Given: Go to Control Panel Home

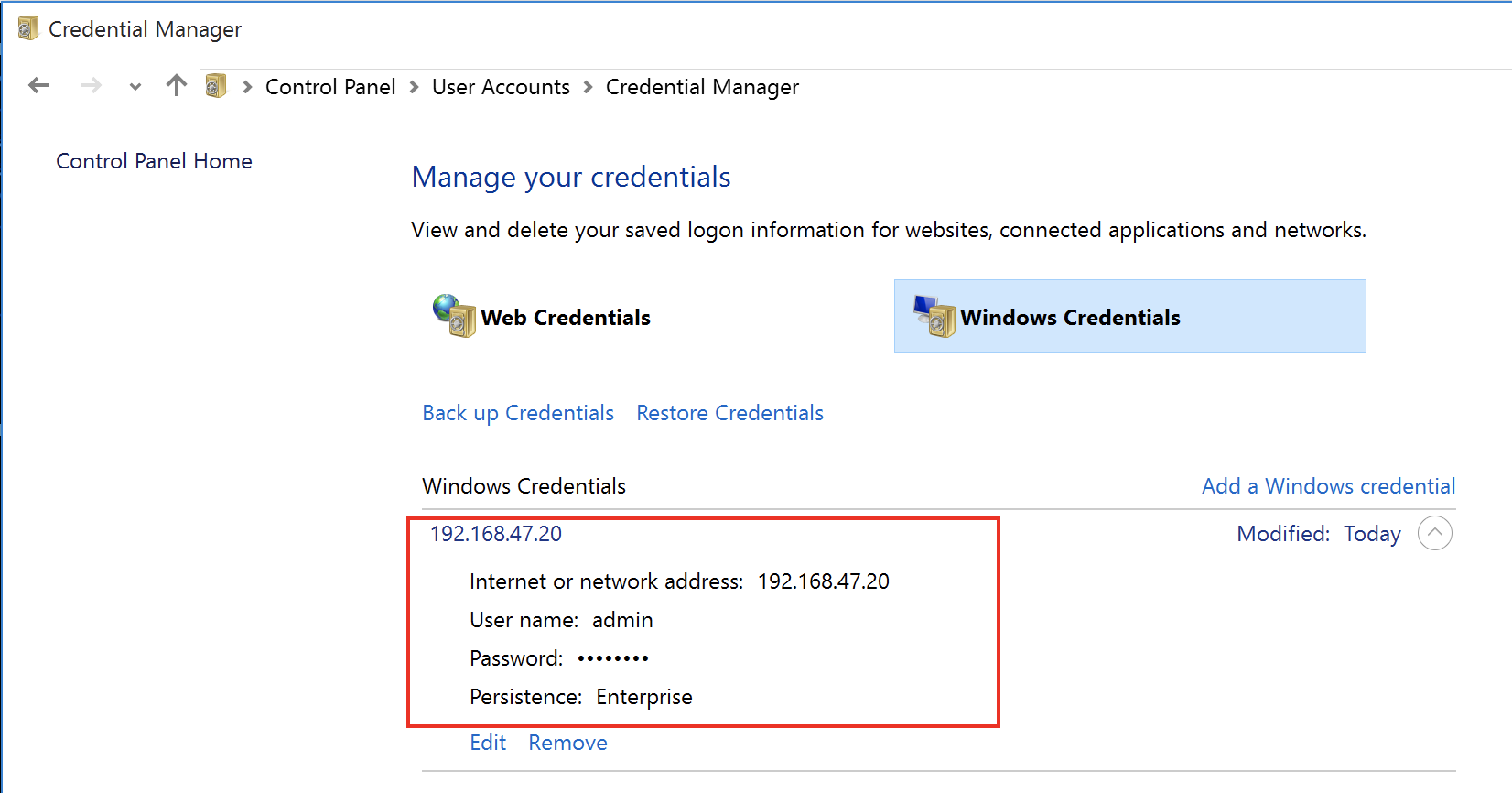Looking at the screenshot, I should click(x=154, y=161).
